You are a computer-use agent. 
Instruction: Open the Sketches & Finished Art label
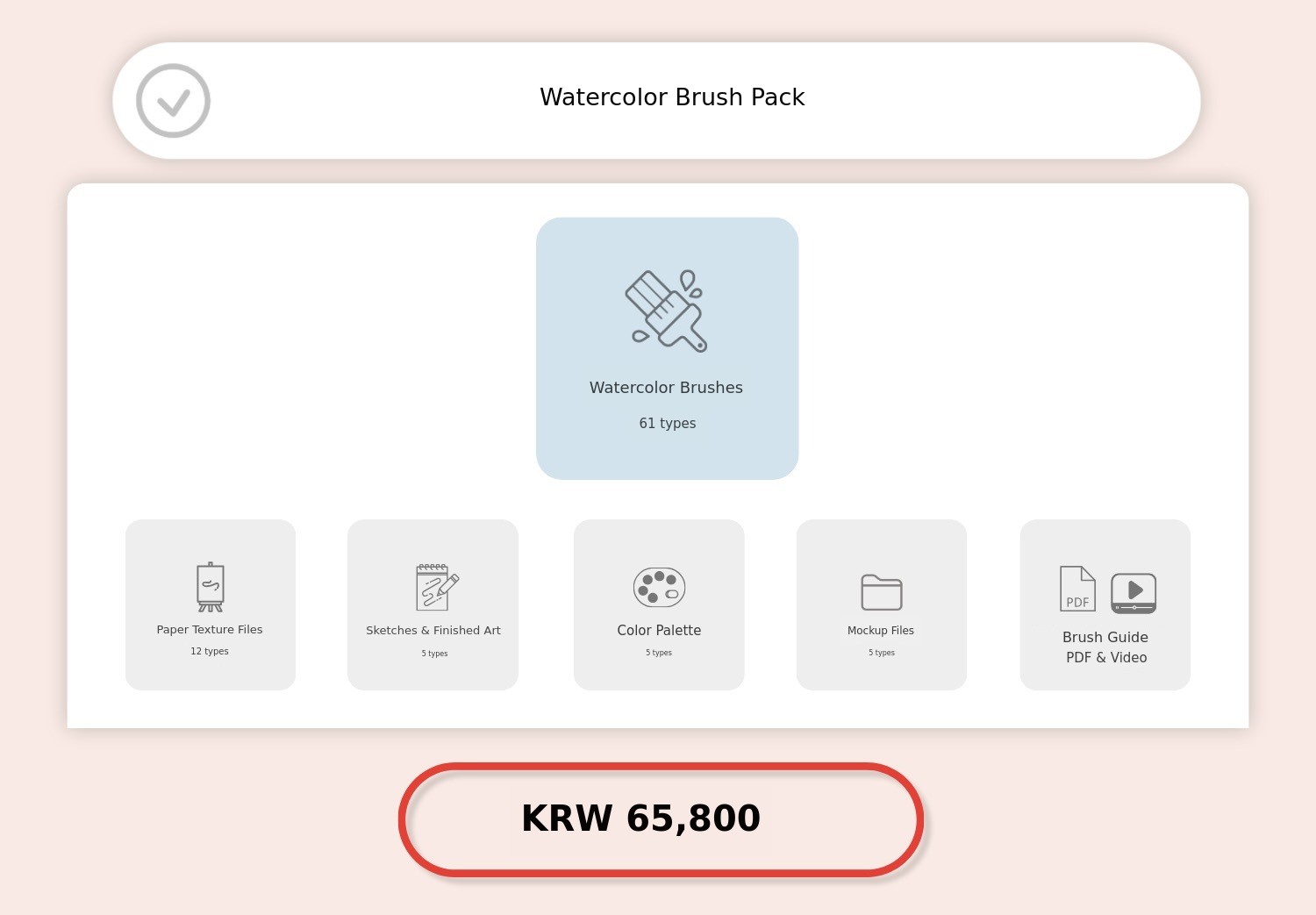point(433,631)
